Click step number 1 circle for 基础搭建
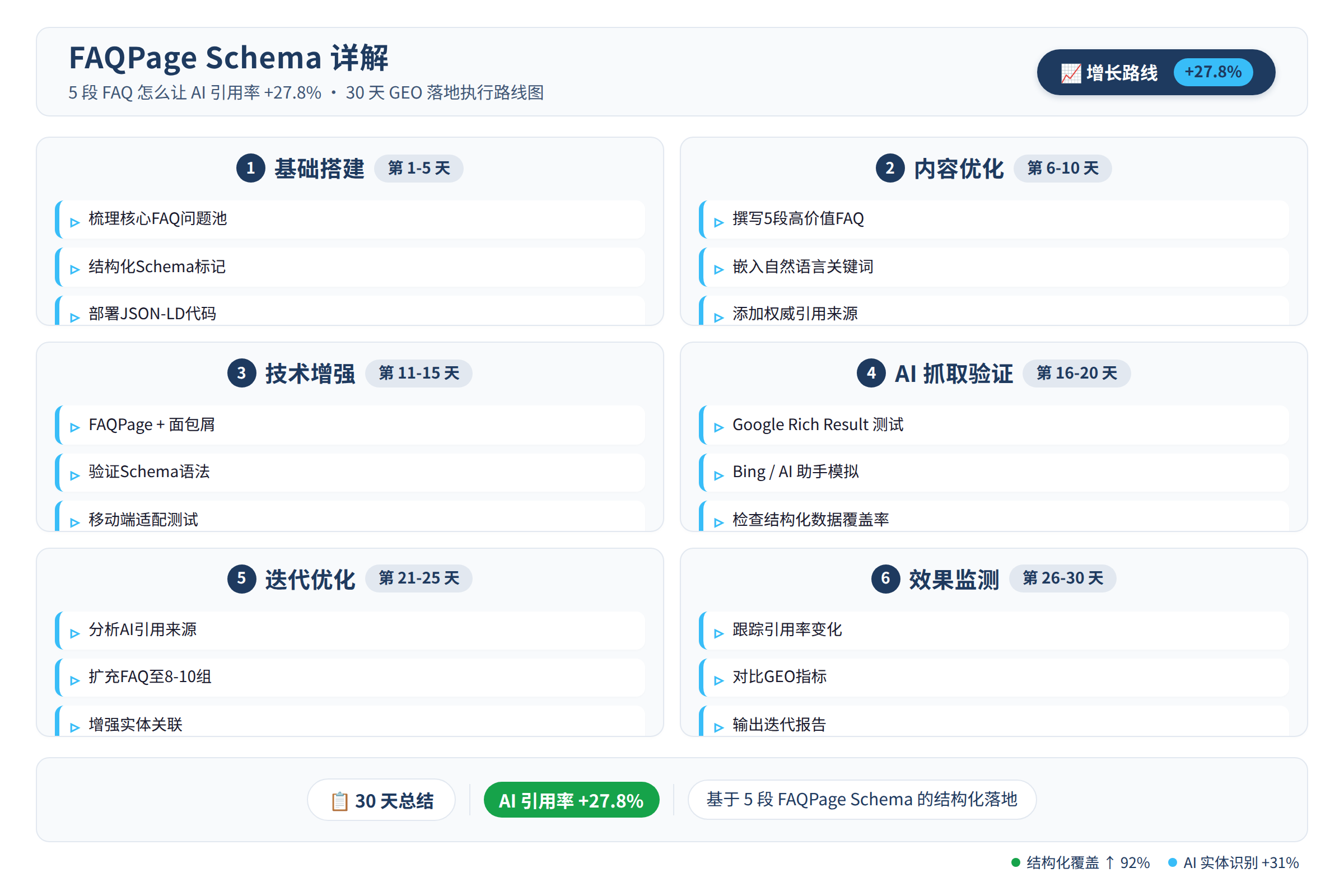 click(x=250, y=168)
